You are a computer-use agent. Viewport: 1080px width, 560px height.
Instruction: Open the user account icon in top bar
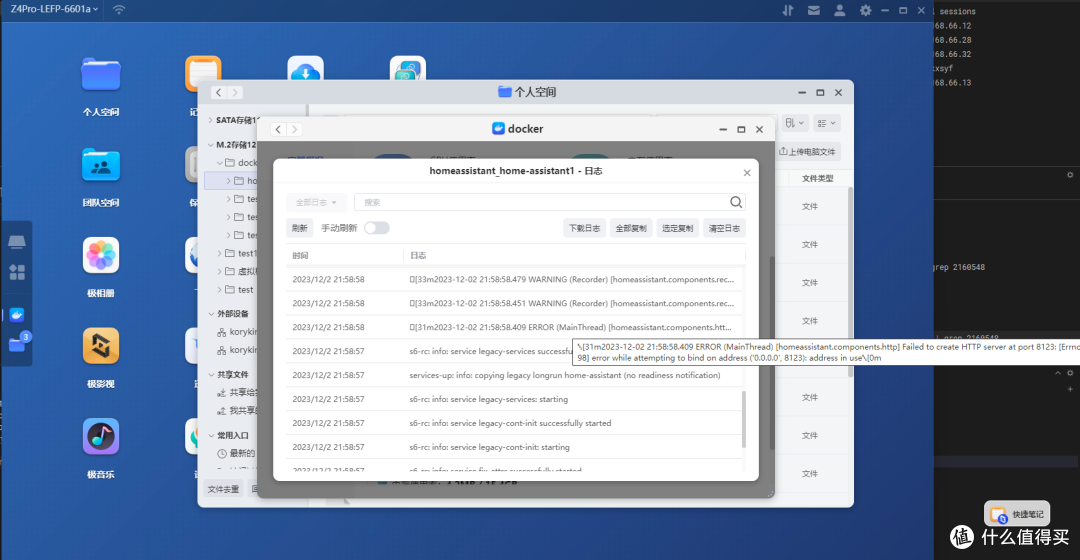840,10
